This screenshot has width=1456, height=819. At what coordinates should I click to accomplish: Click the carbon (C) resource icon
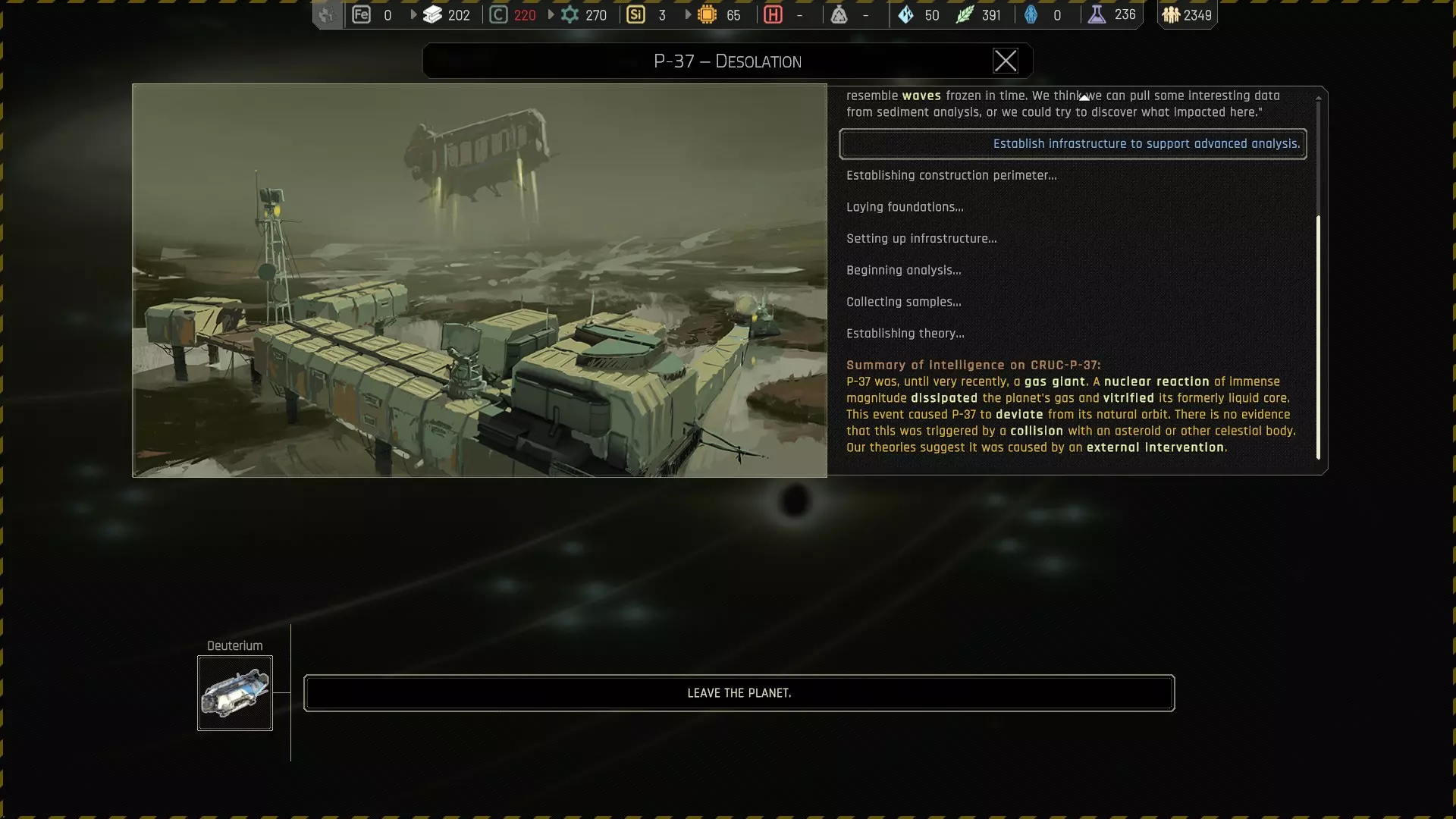(x=498, y=14)
